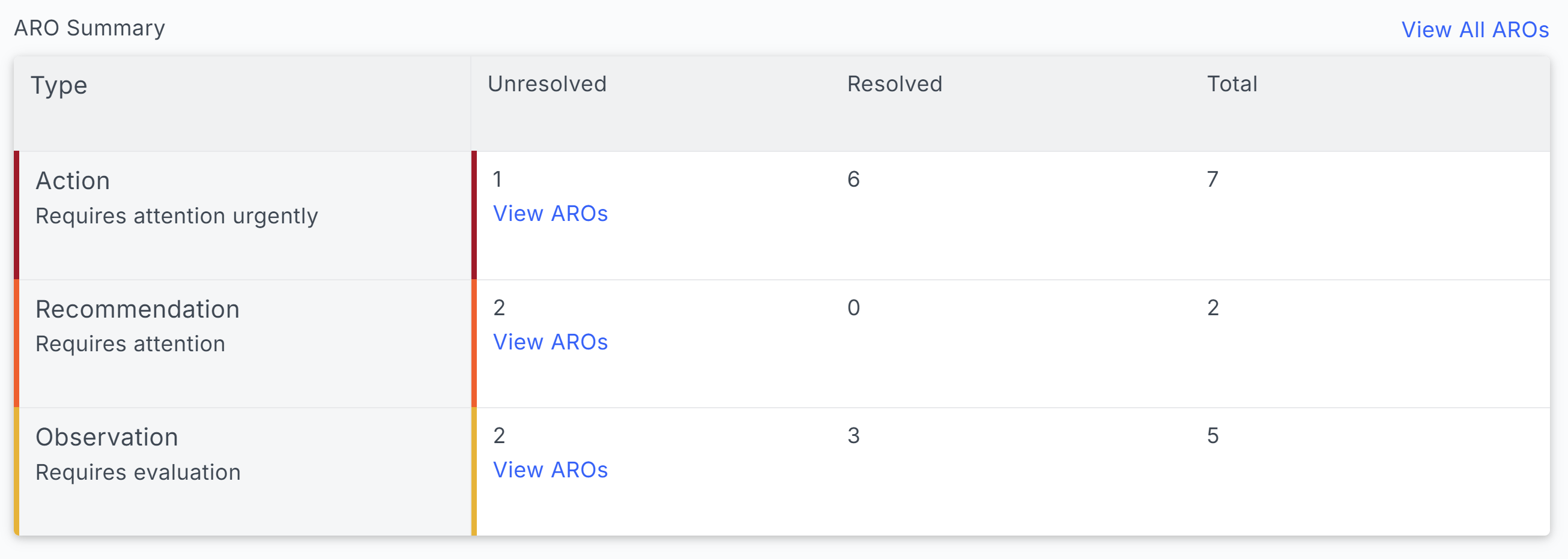1568x559 pixels.
Task: Click the ARO Summary heading
Action: pos(89,28)
